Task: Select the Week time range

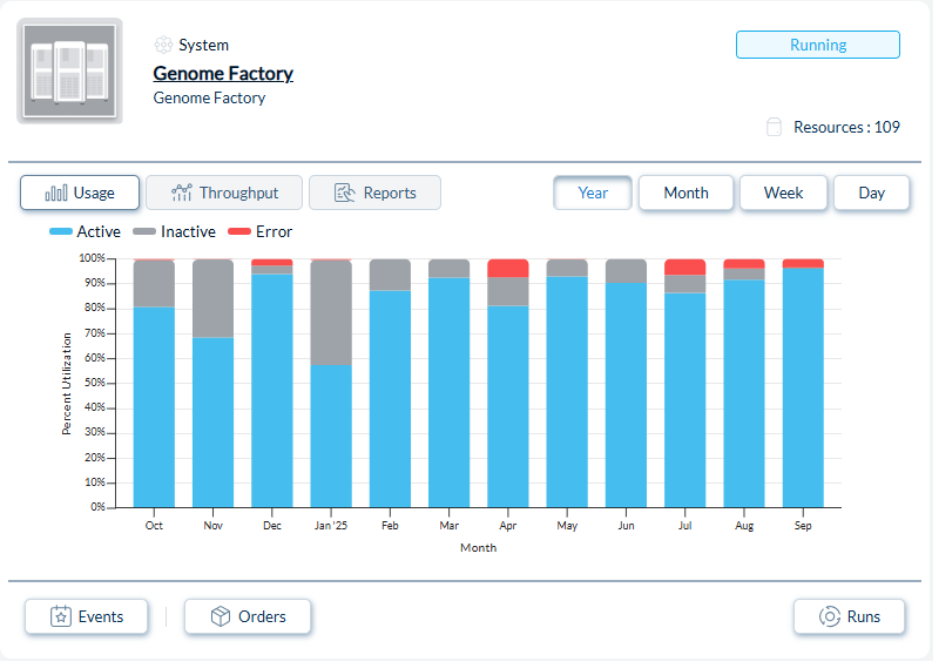Action: pos(783,193)
